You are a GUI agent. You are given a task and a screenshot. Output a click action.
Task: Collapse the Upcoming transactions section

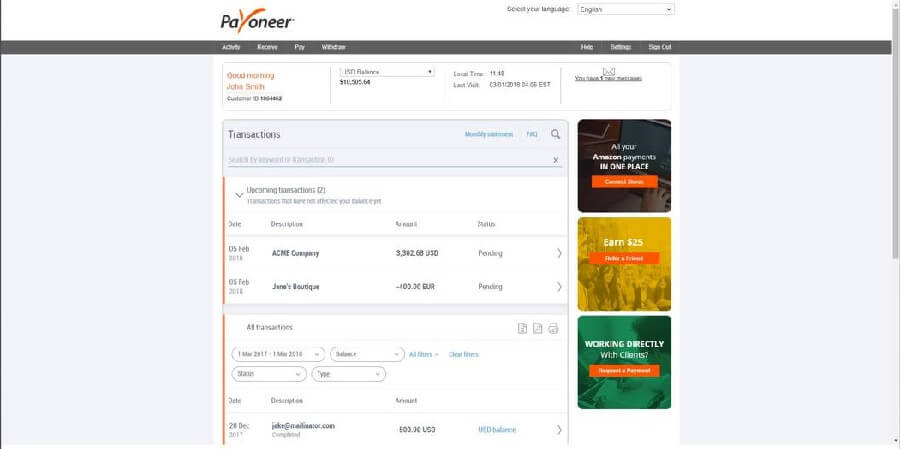239,195
